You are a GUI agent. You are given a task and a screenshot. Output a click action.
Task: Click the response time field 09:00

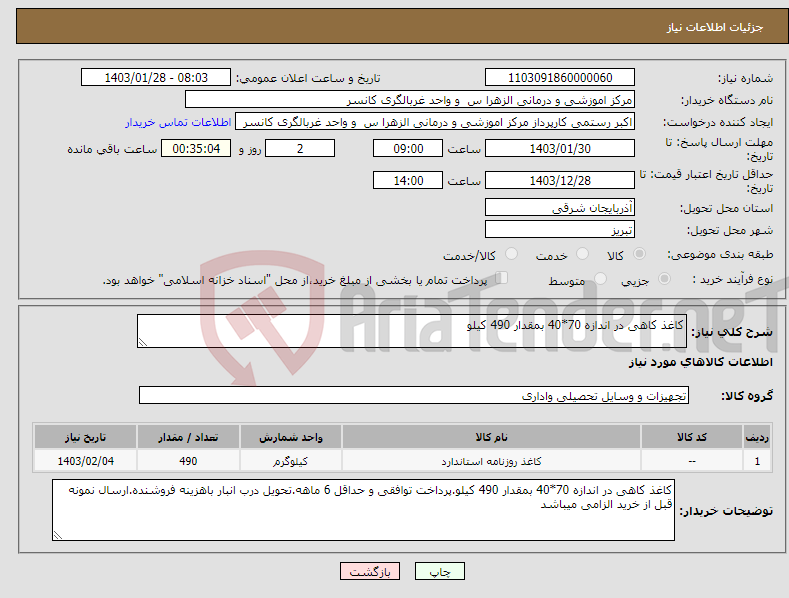point(408,148)
